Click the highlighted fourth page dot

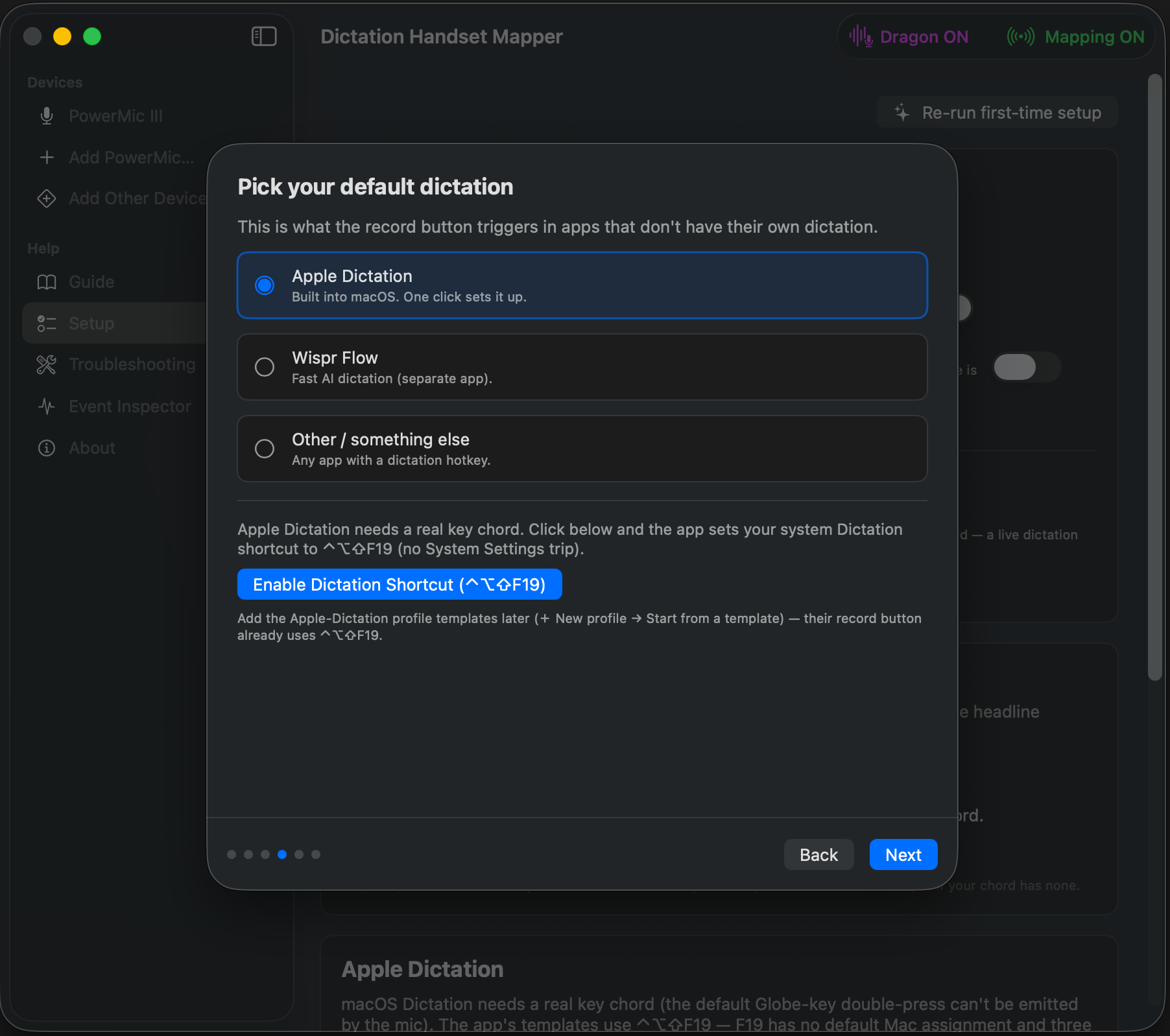tap(282, 854)
